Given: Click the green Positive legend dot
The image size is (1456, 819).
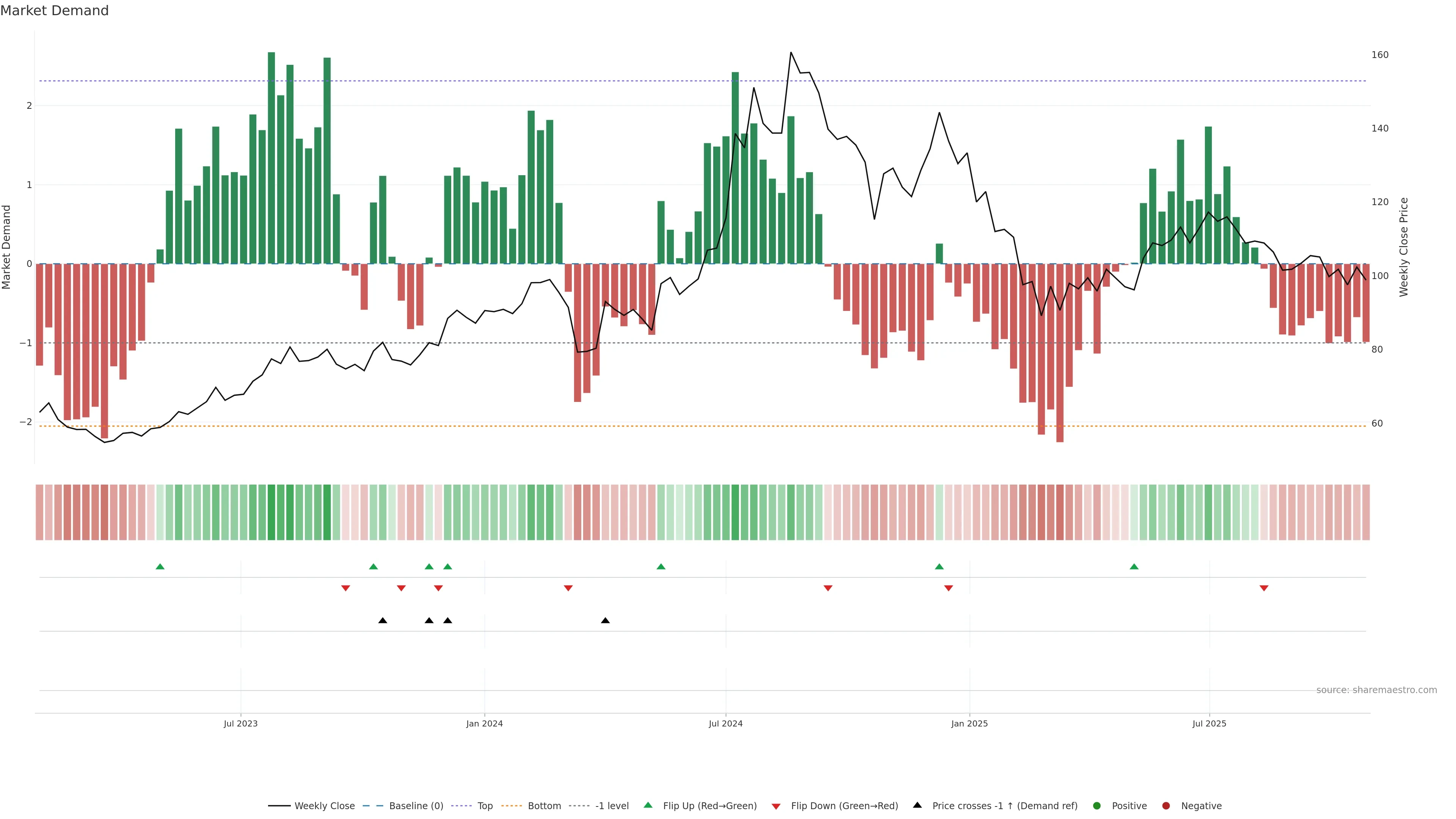Looking at the screenshot, I should [1097, 805].
